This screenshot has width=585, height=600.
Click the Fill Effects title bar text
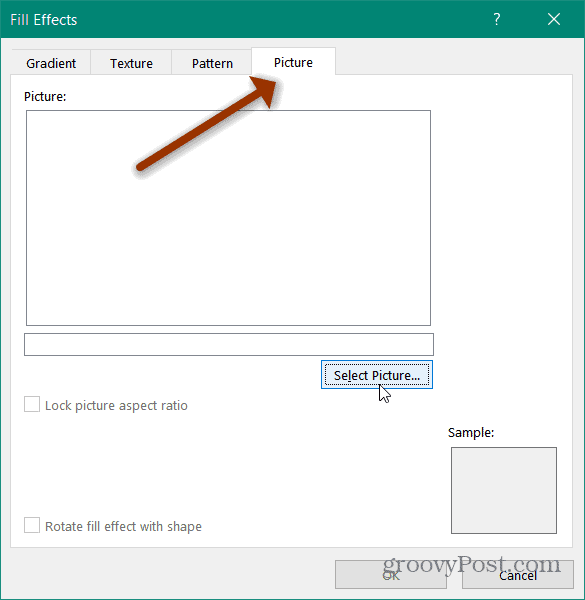44,20
